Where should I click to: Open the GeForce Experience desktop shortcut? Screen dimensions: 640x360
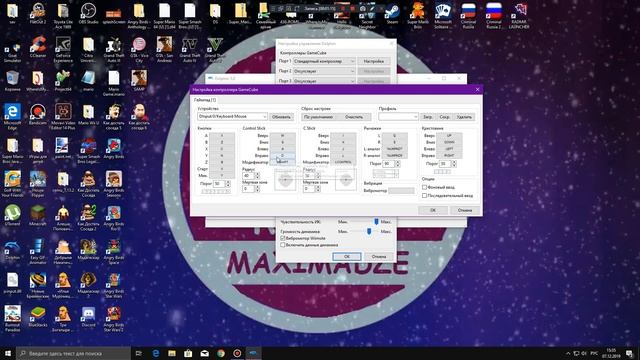pos(63,49)
